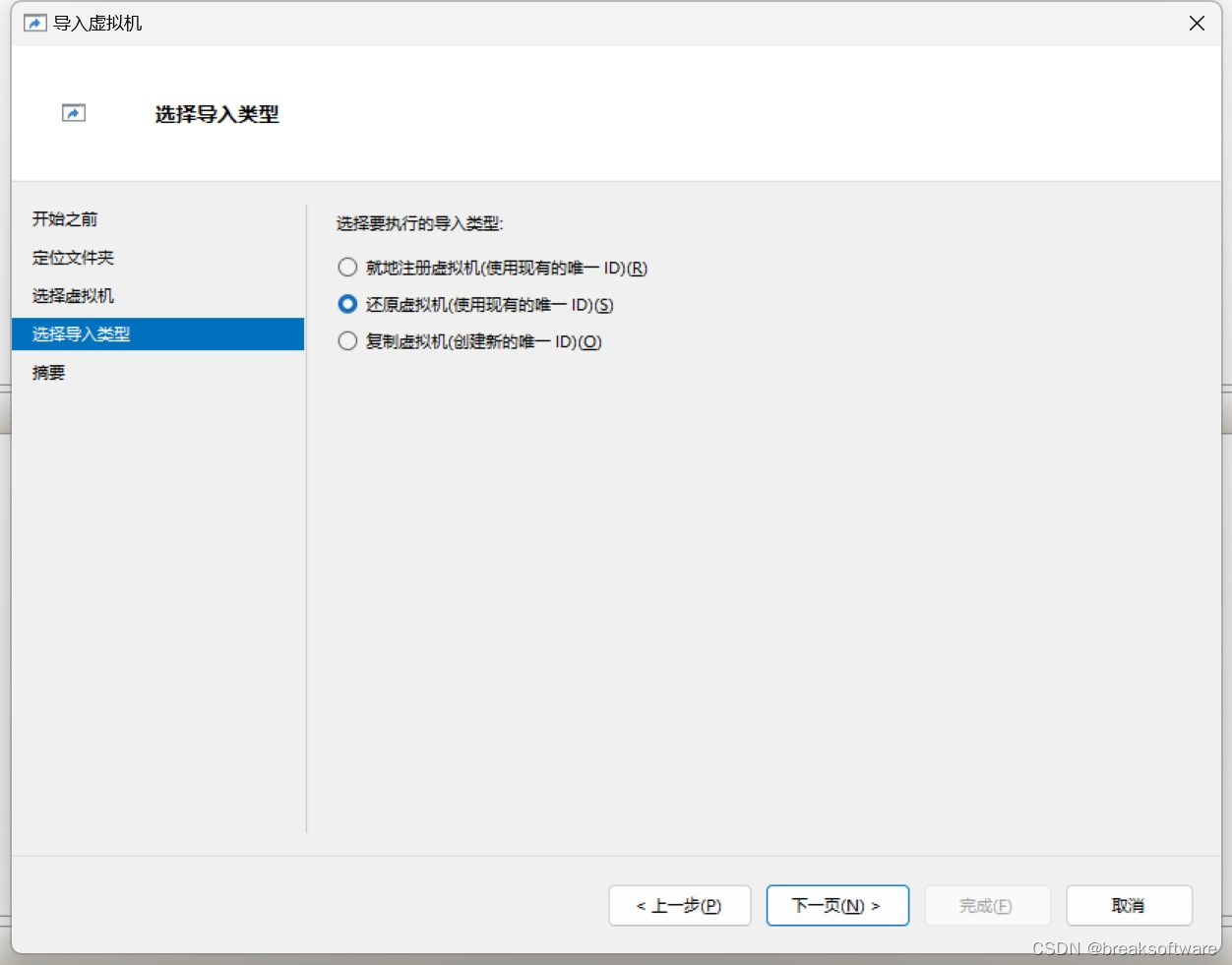Choose the 复制虚拟机 radio button
The width and height of the screenshot is (1232, 965).
coord(347,341)
